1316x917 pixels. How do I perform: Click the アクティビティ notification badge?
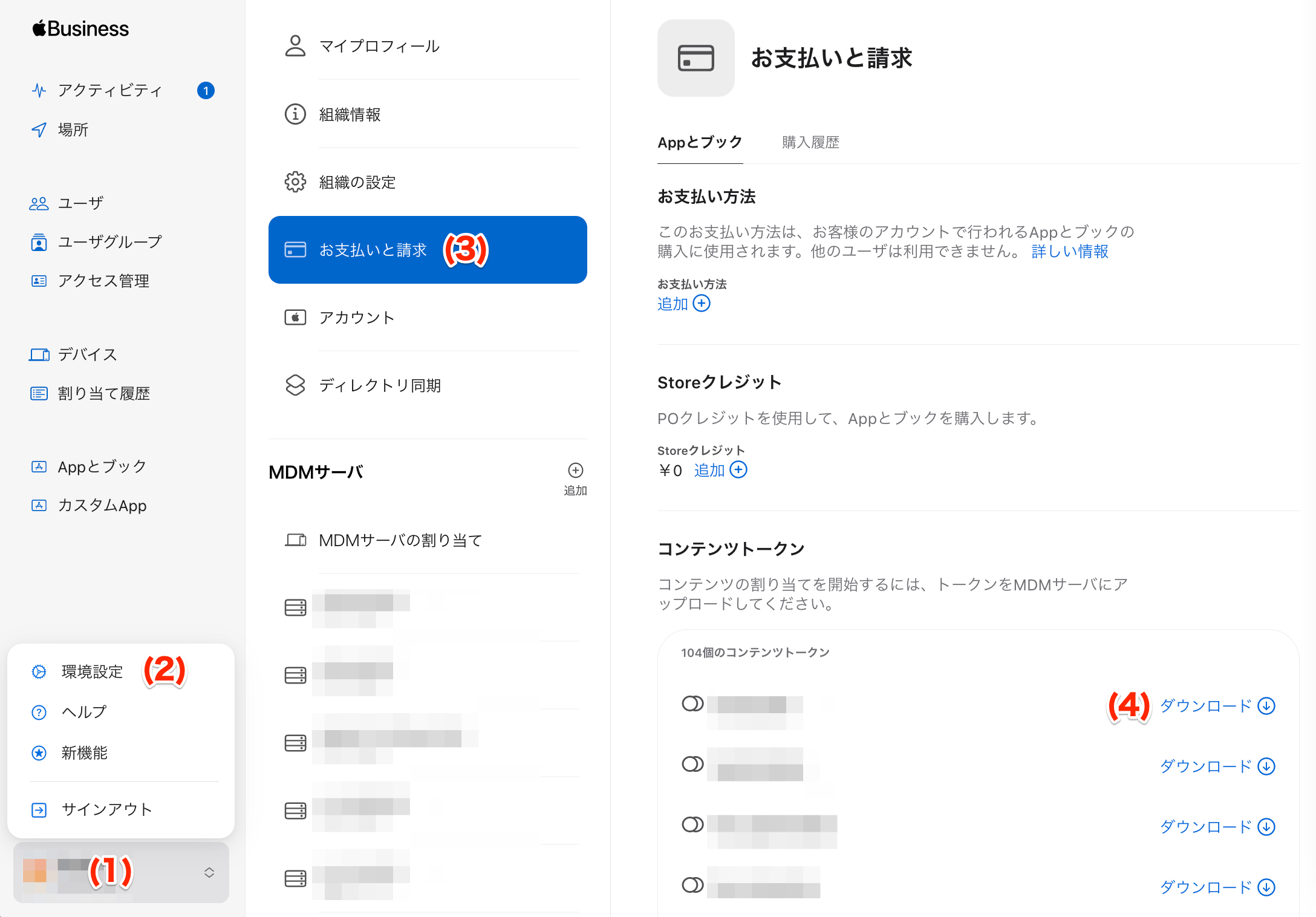point(206,91)
